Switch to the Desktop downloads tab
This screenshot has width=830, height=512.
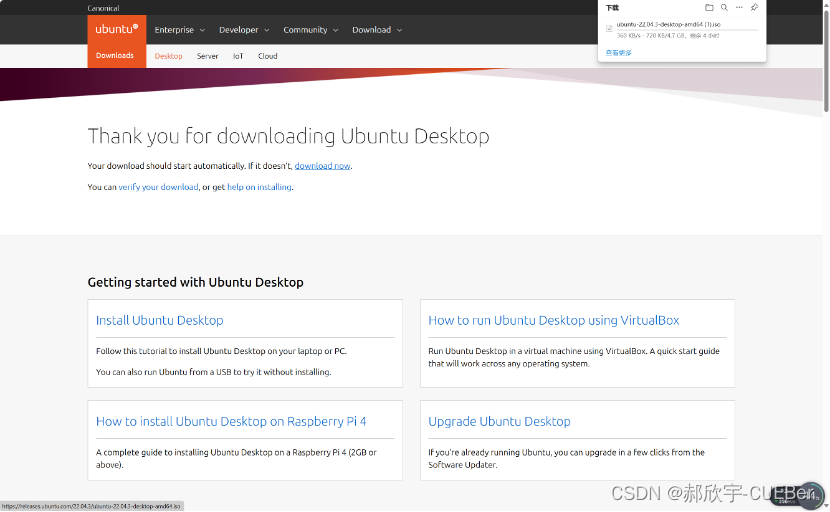click(x=168, y=56)
